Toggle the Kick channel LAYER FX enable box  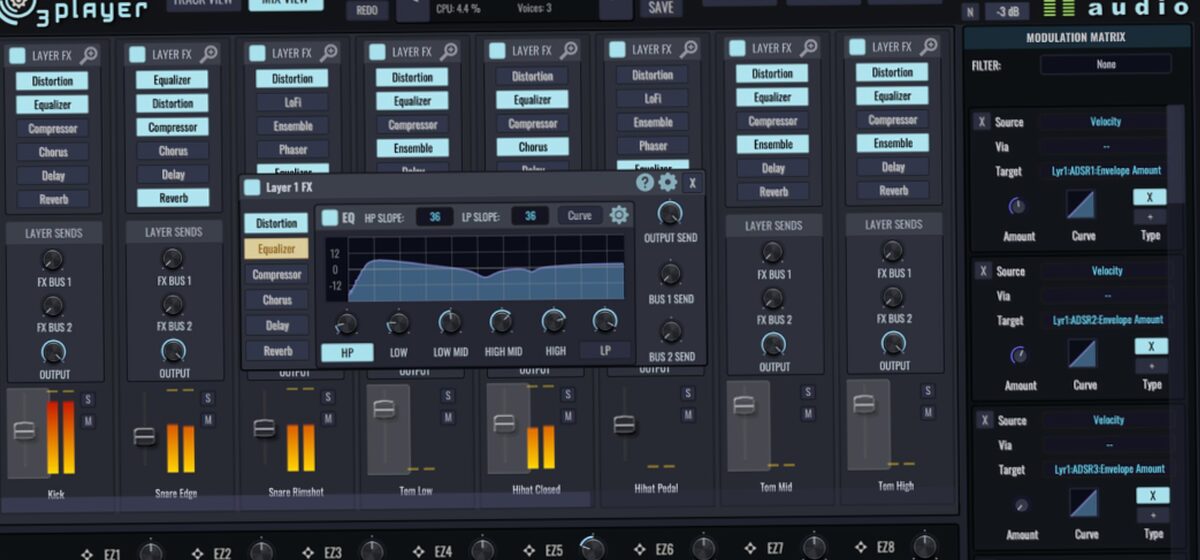[x=17, y=56]
